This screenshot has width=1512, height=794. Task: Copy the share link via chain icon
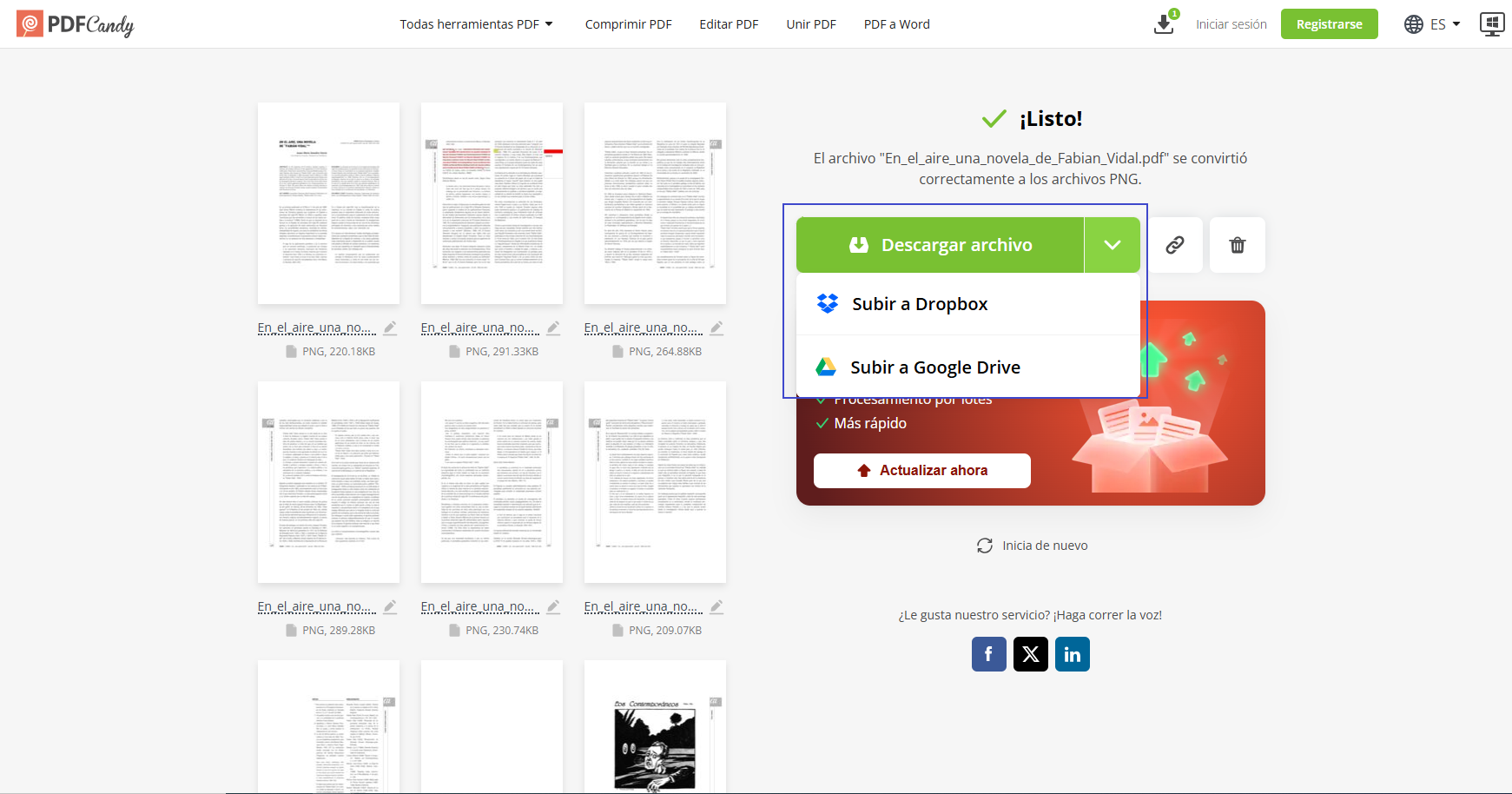[1175, 245]
